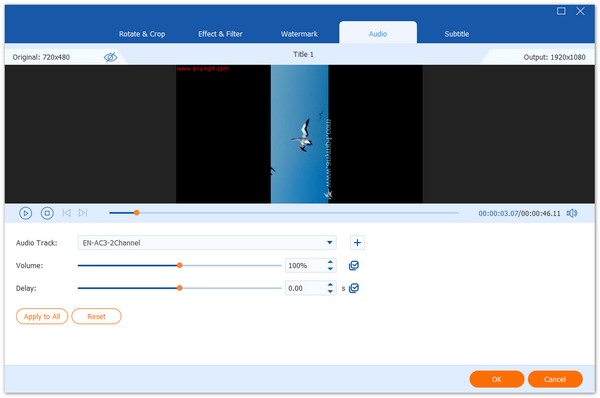Confirm with the OK button
This screenshot has width=600, height=398.
click(497, 379)
